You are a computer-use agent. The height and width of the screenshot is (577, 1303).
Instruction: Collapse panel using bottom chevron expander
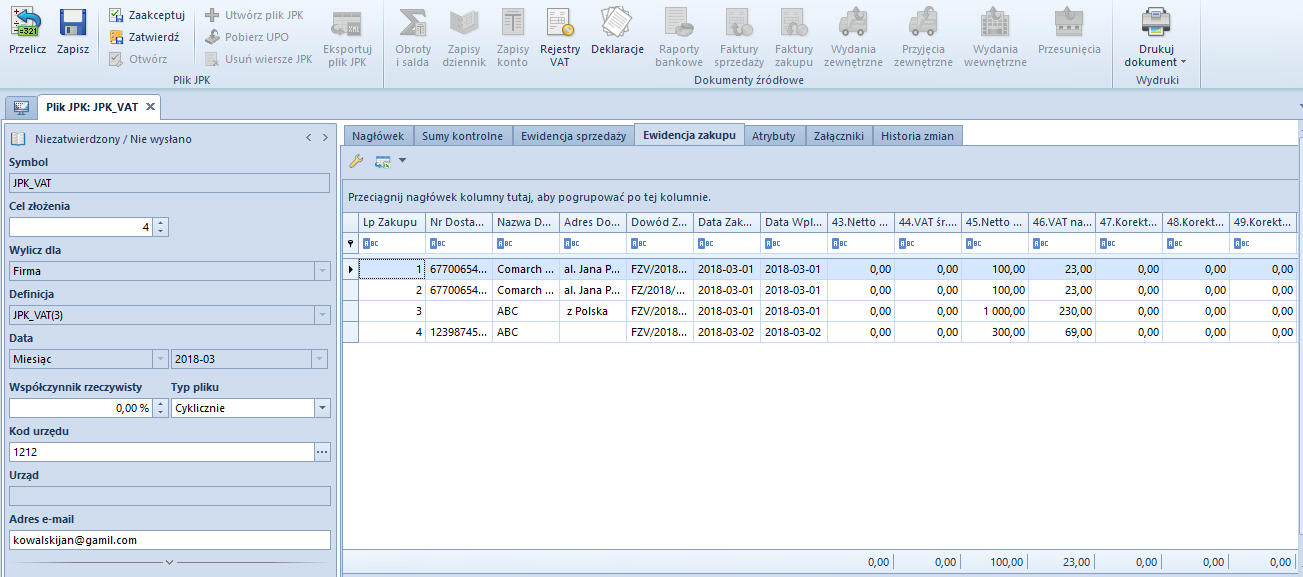click(x=169, y=562)
